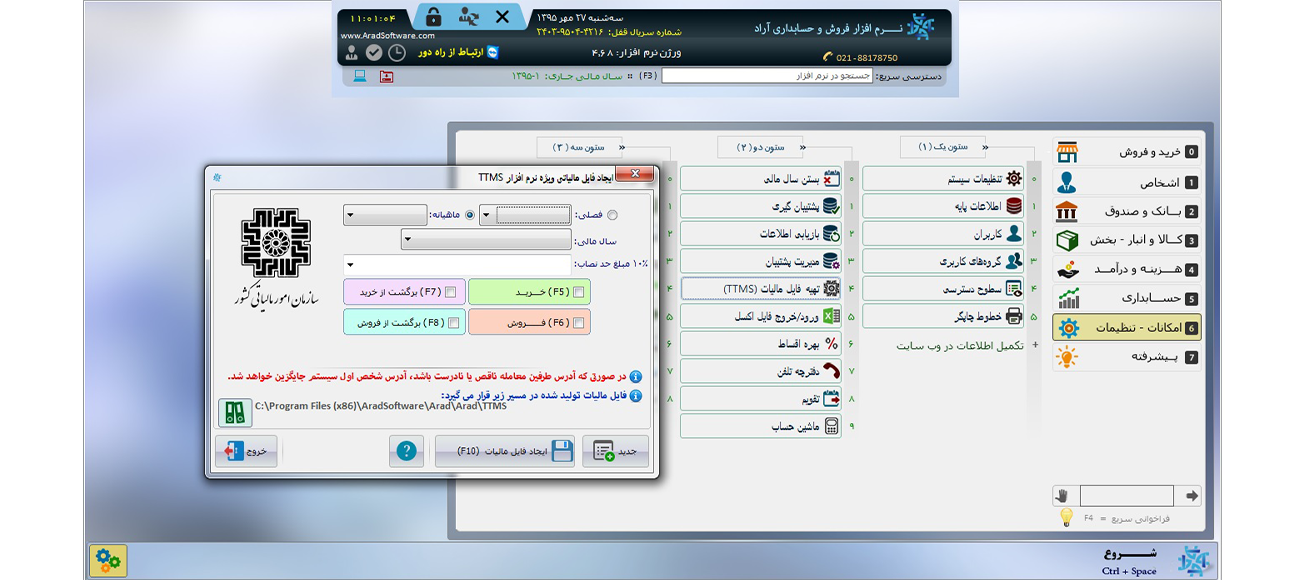Image resolution: width=1308 pixels, height=580 pixels.
Task: Click the forward arrow beside quick-call box
Action: (1191, 495)
